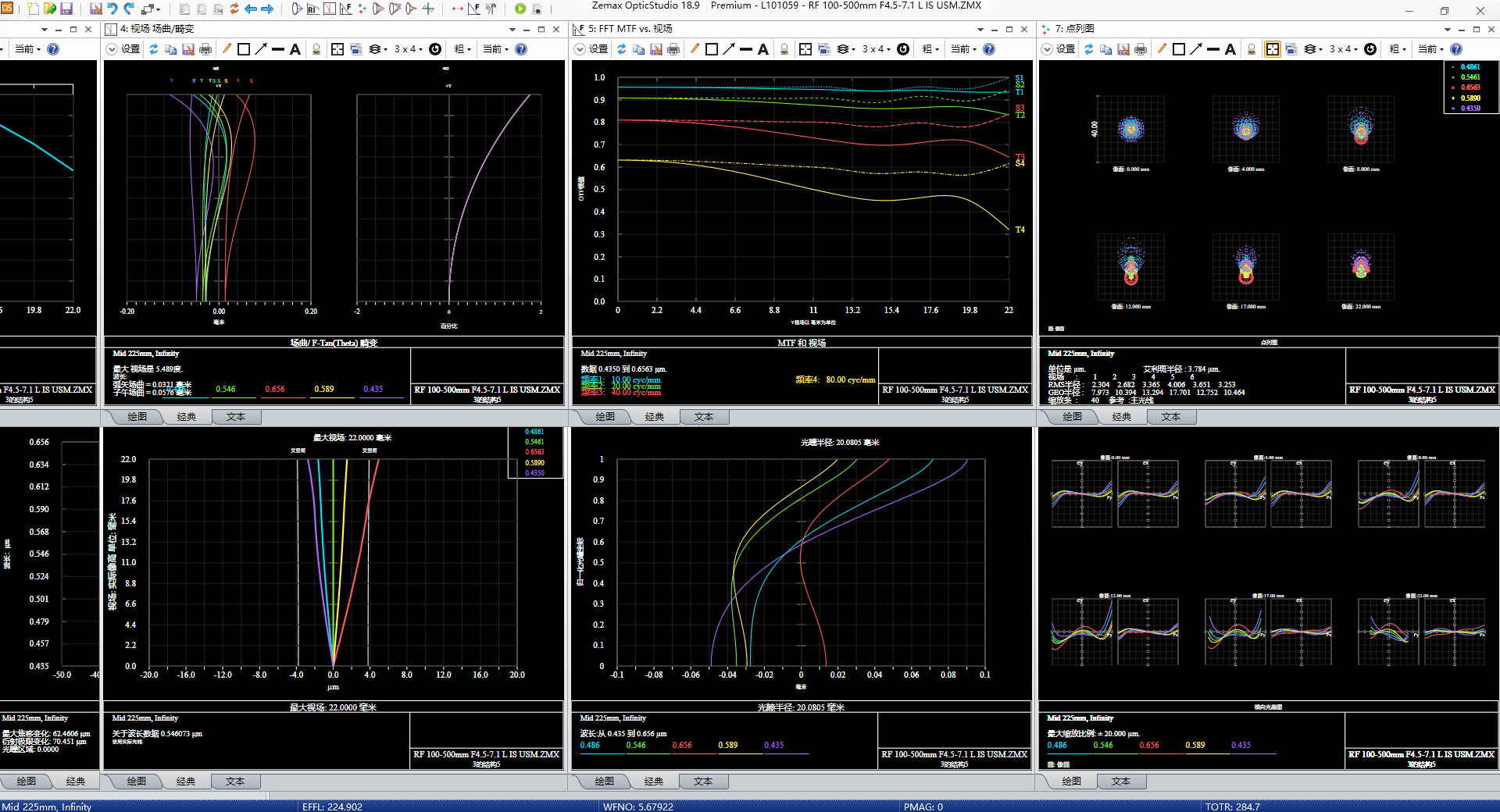This screenshot has width=1500, height=812.
Task: Click the blue right arrow in main toolbar
Action: coord(267,9)
